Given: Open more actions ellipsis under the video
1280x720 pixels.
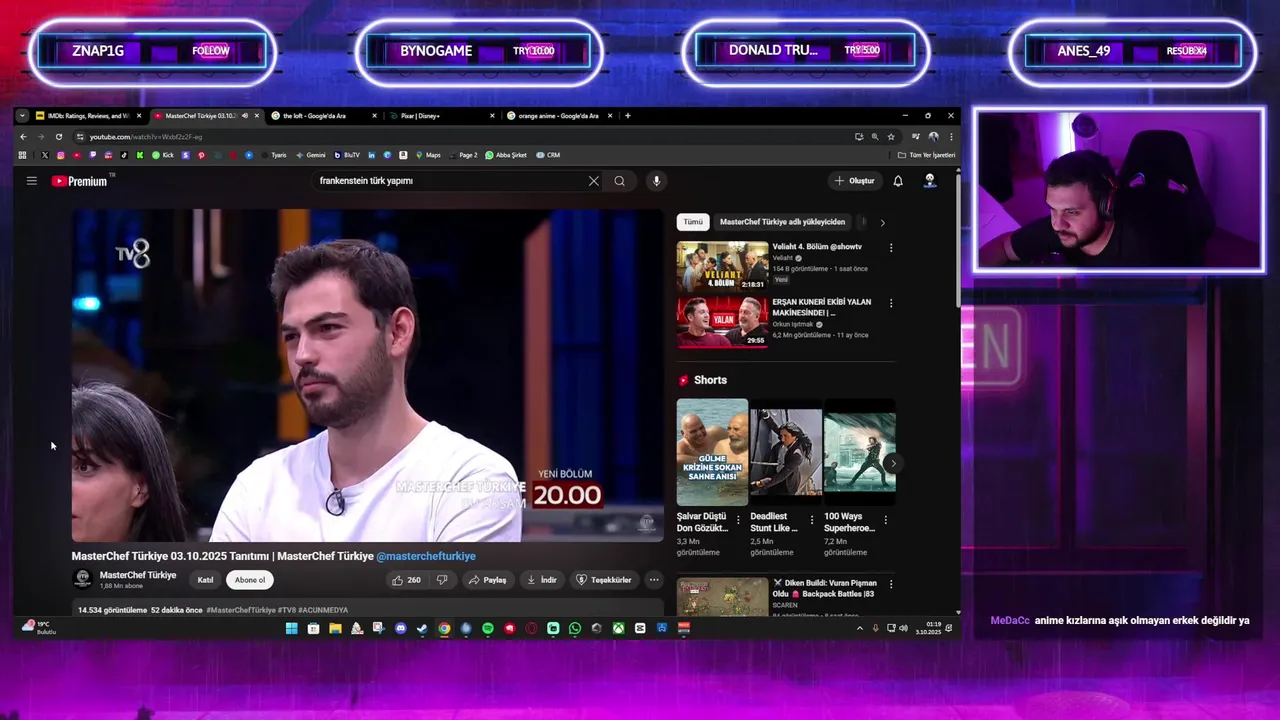Looking at the screenshot, I should point(654,580).
